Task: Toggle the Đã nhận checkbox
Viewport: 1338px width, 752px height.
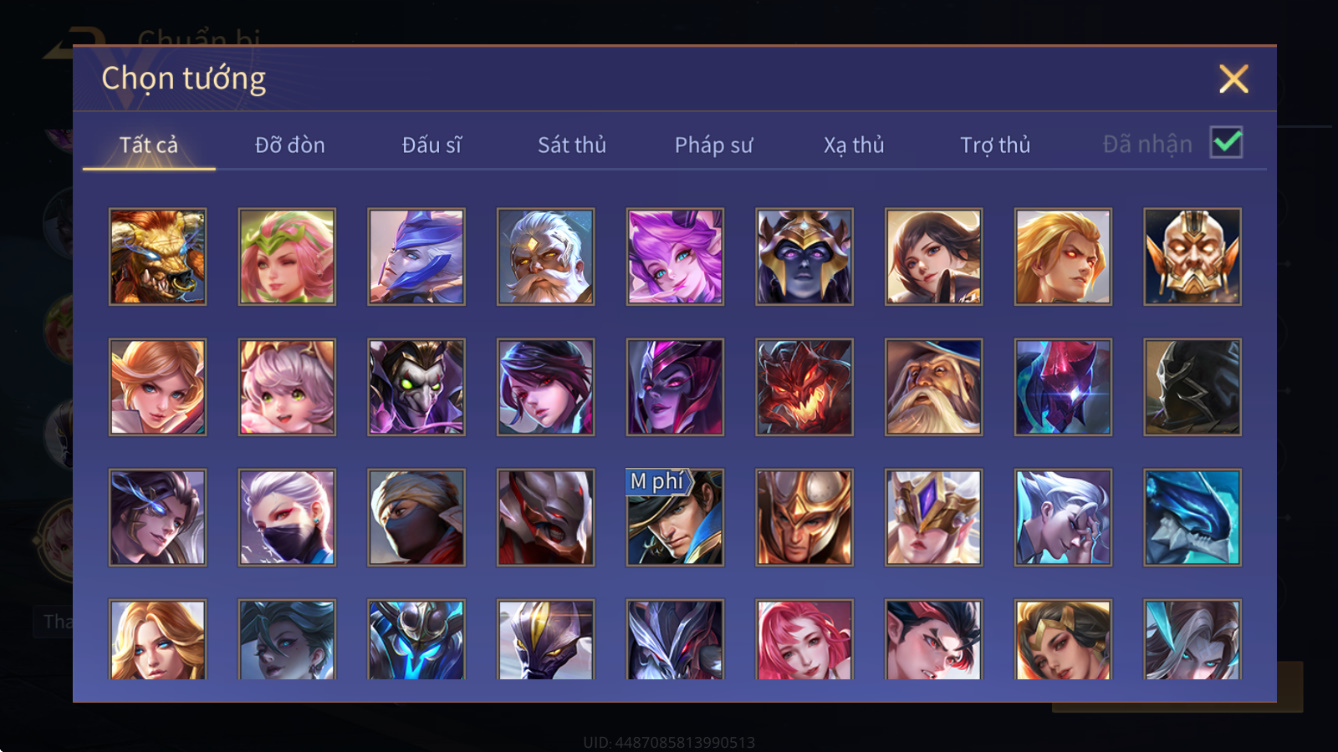Action: tap(1226, 143)
